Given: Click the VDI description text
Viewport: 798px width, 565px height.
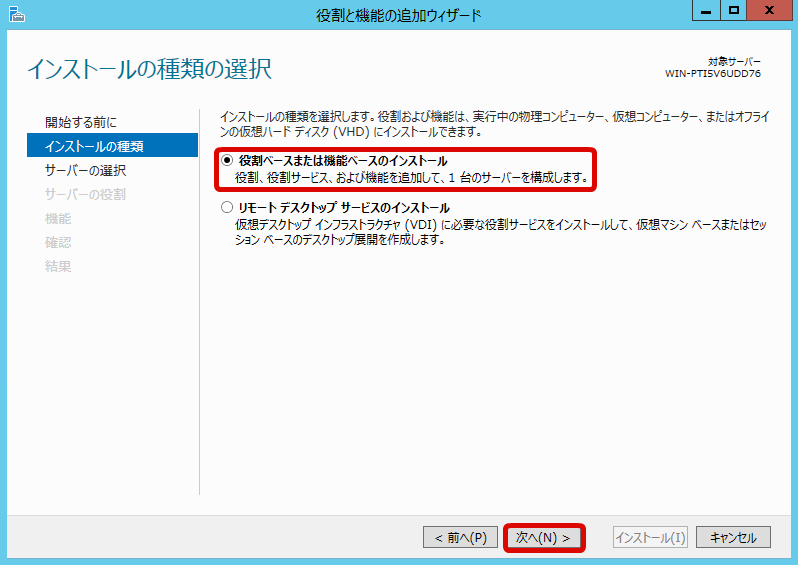Looking at the screenshot, I should tap(501, 232).
